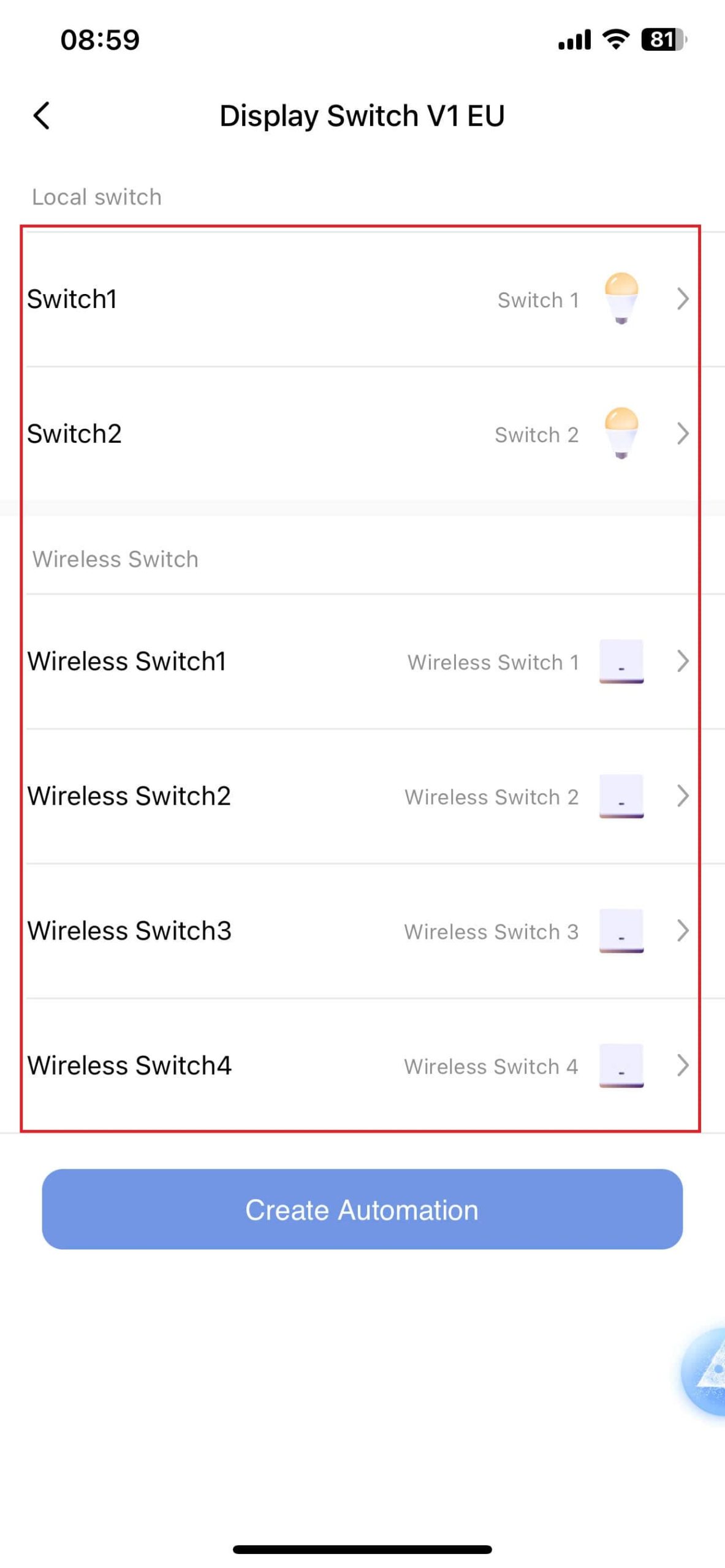The width and height of the screenshot is (725, 1568).
Task: Open Wireless Switch3 chevron arrow
Action: coord(683,931)
